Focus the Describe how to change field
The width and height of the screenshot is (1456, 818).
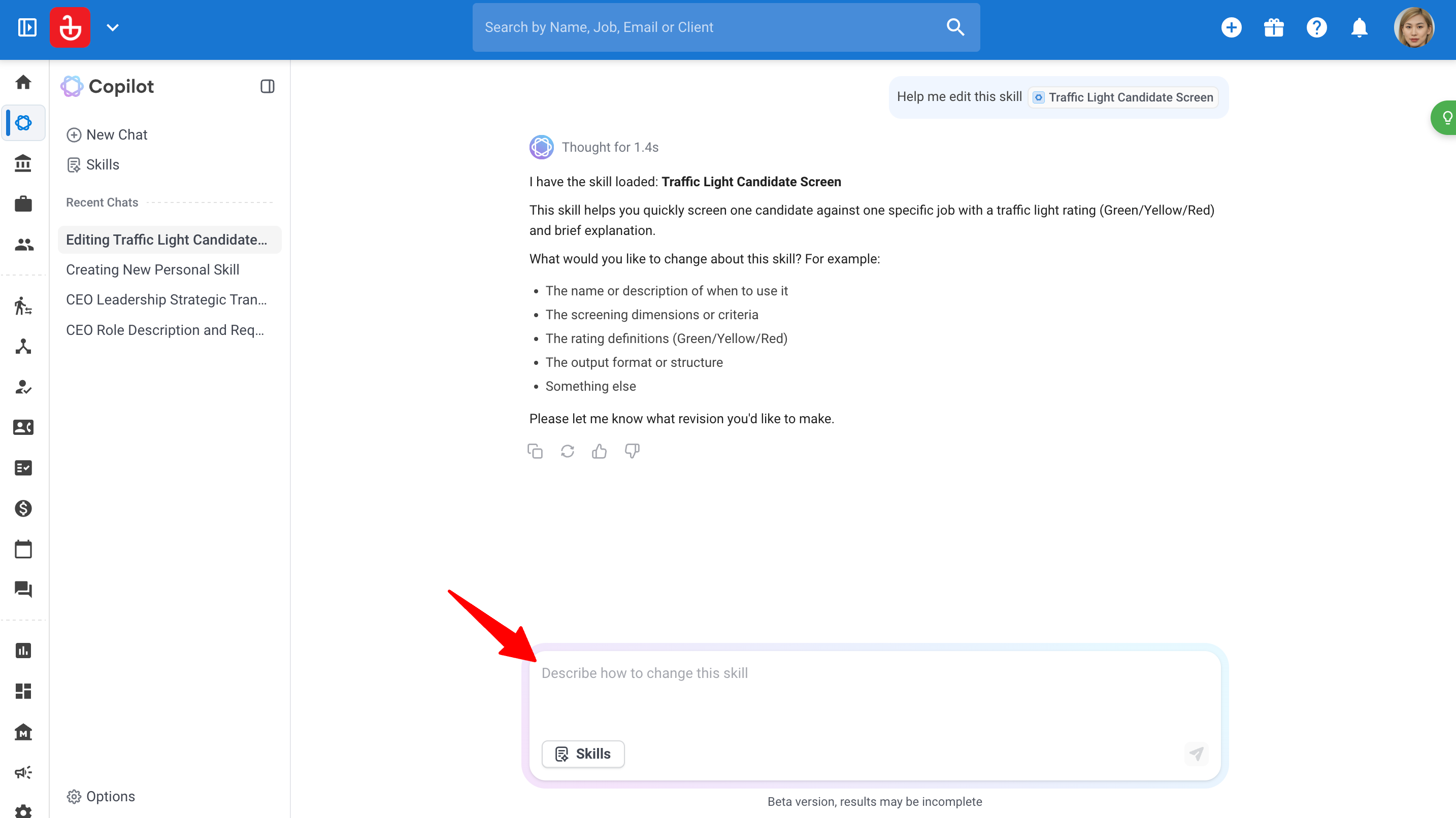[874, 694]
